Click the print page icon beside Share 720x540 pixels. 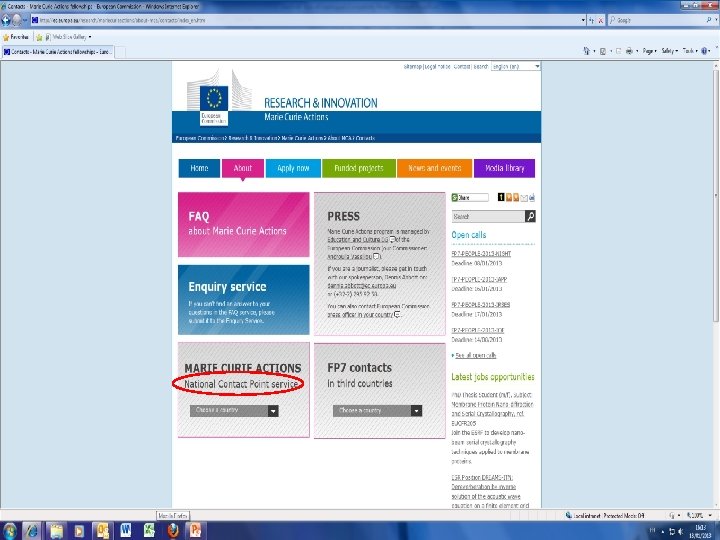(532, 197)
